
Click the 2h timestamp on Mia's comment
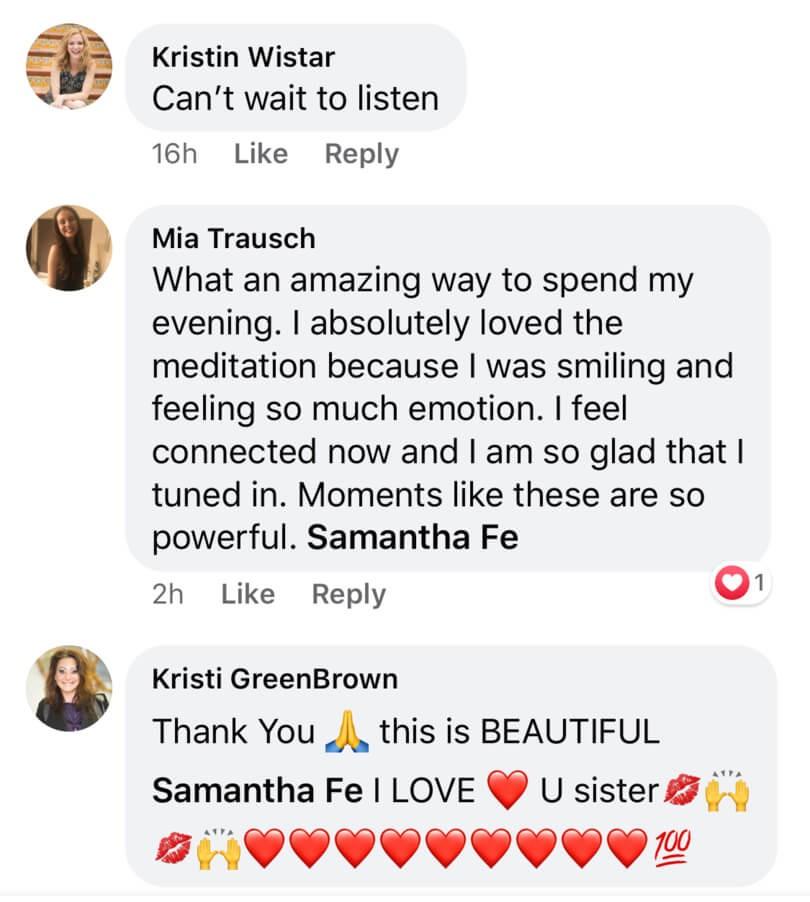[168, 594]
